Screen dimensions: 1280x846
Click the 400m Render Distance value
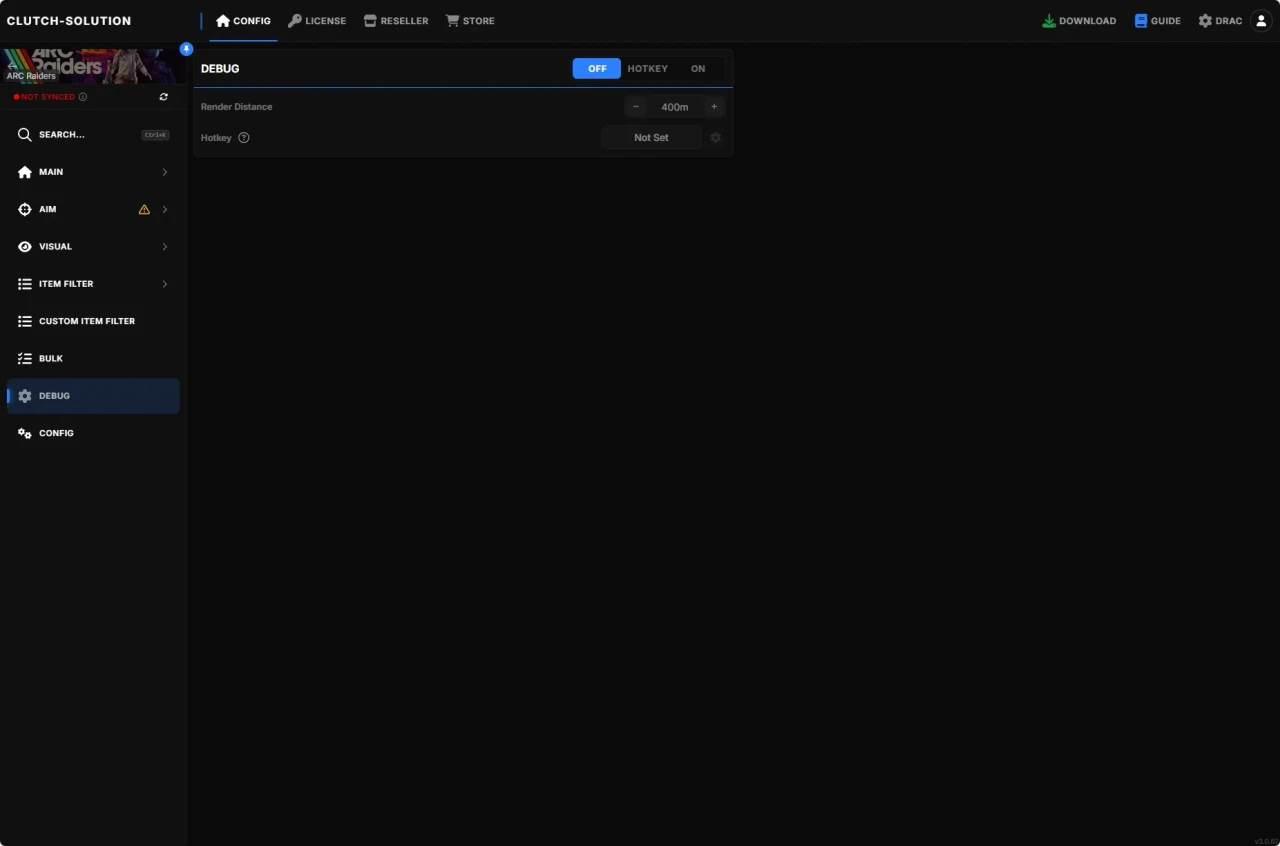pos(675,107)
